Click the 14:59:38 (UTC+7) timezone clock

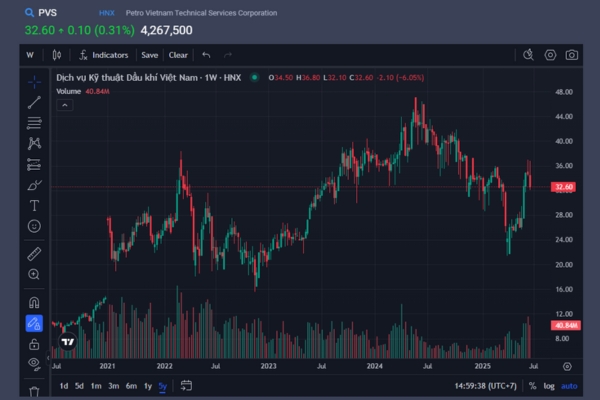point(485,386)
